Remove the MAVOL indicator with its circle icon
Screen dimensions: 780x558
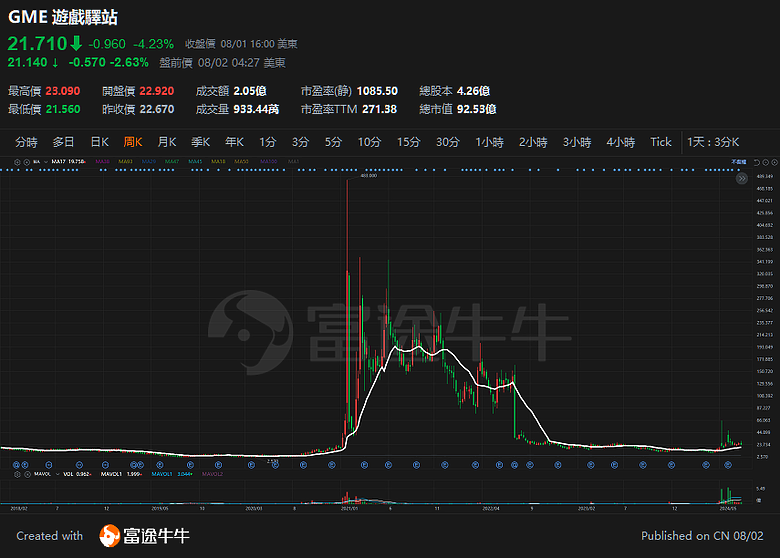pyautogui.click(x=27, y=474)
